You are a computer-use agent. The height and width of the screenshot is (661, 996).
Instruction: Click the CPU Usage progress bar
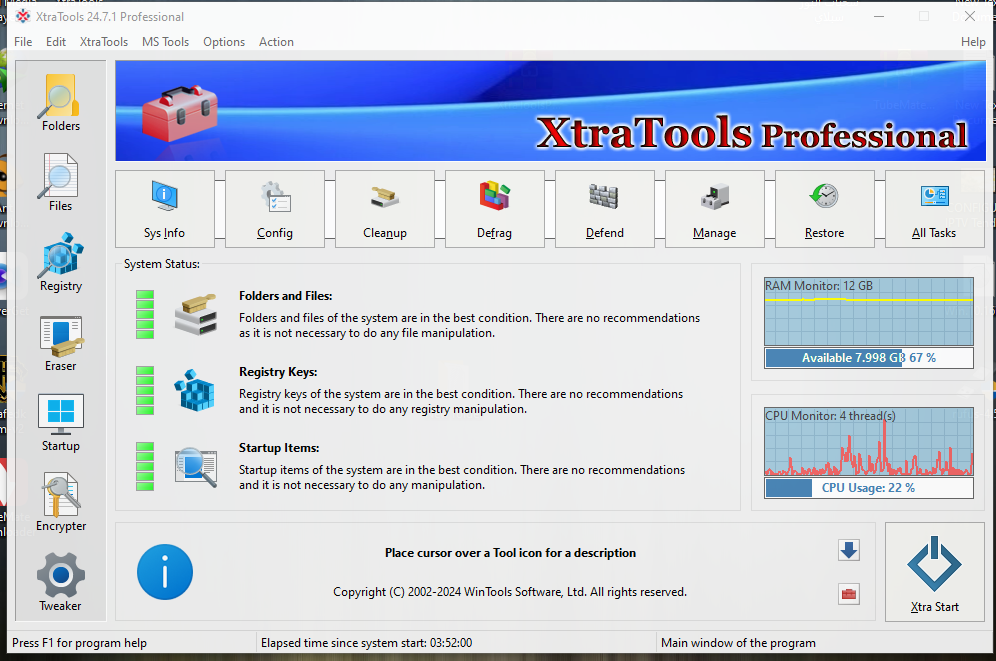868,488
